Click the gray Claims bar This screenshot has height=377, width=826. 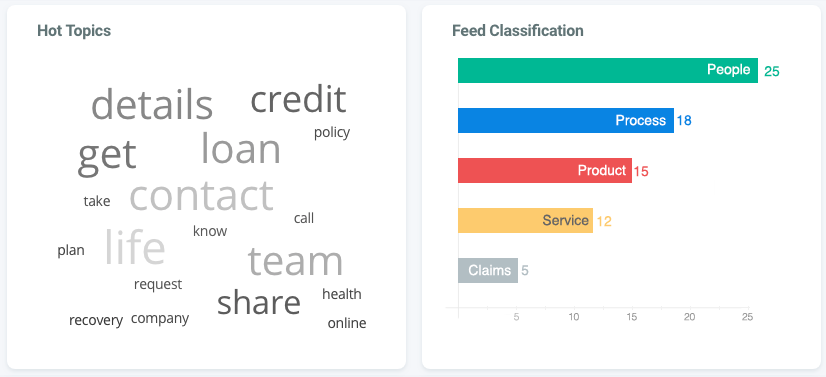(488, 271)
